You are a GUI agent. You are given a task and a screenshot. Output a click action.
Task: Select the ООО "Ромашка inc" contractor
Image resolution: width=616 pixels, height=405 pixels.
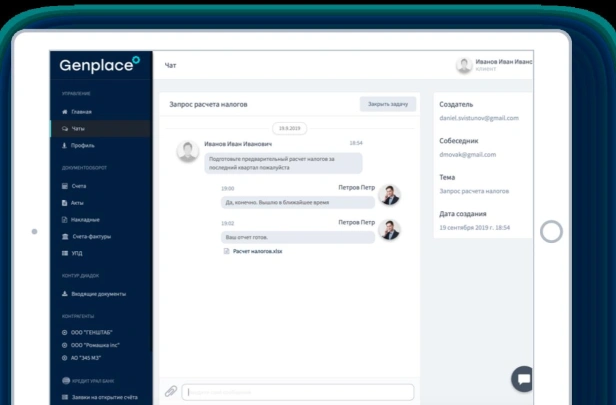tap(90, 345)
